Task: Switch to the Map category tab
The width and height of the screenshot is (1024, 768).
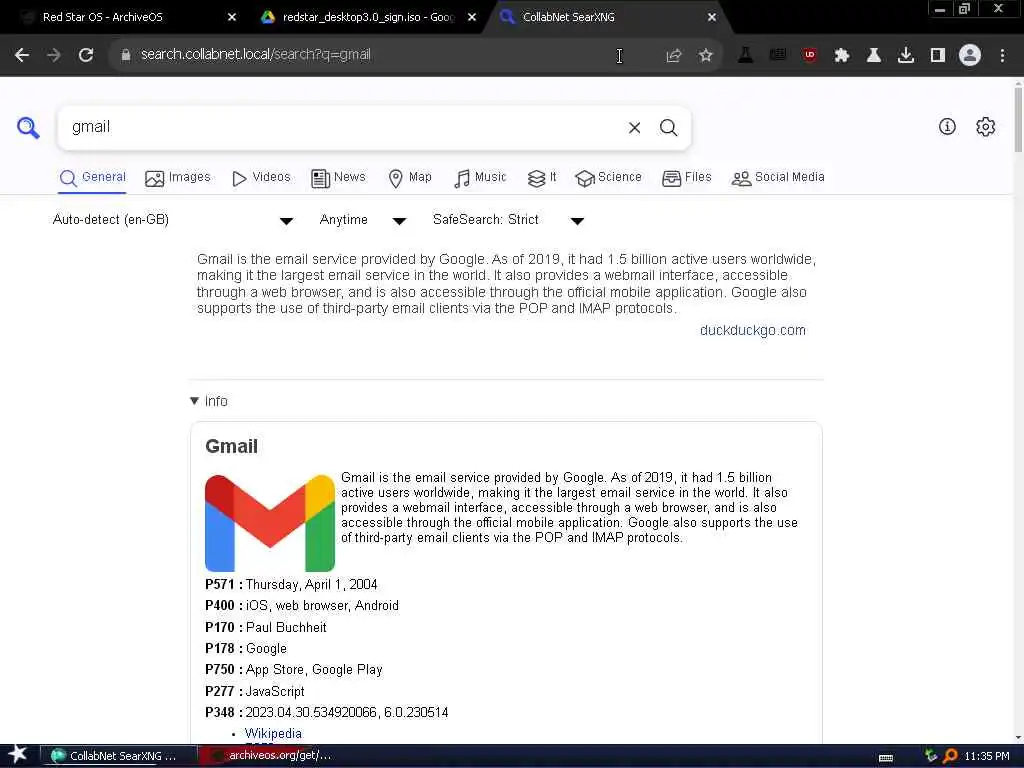Action: (410, 178)
